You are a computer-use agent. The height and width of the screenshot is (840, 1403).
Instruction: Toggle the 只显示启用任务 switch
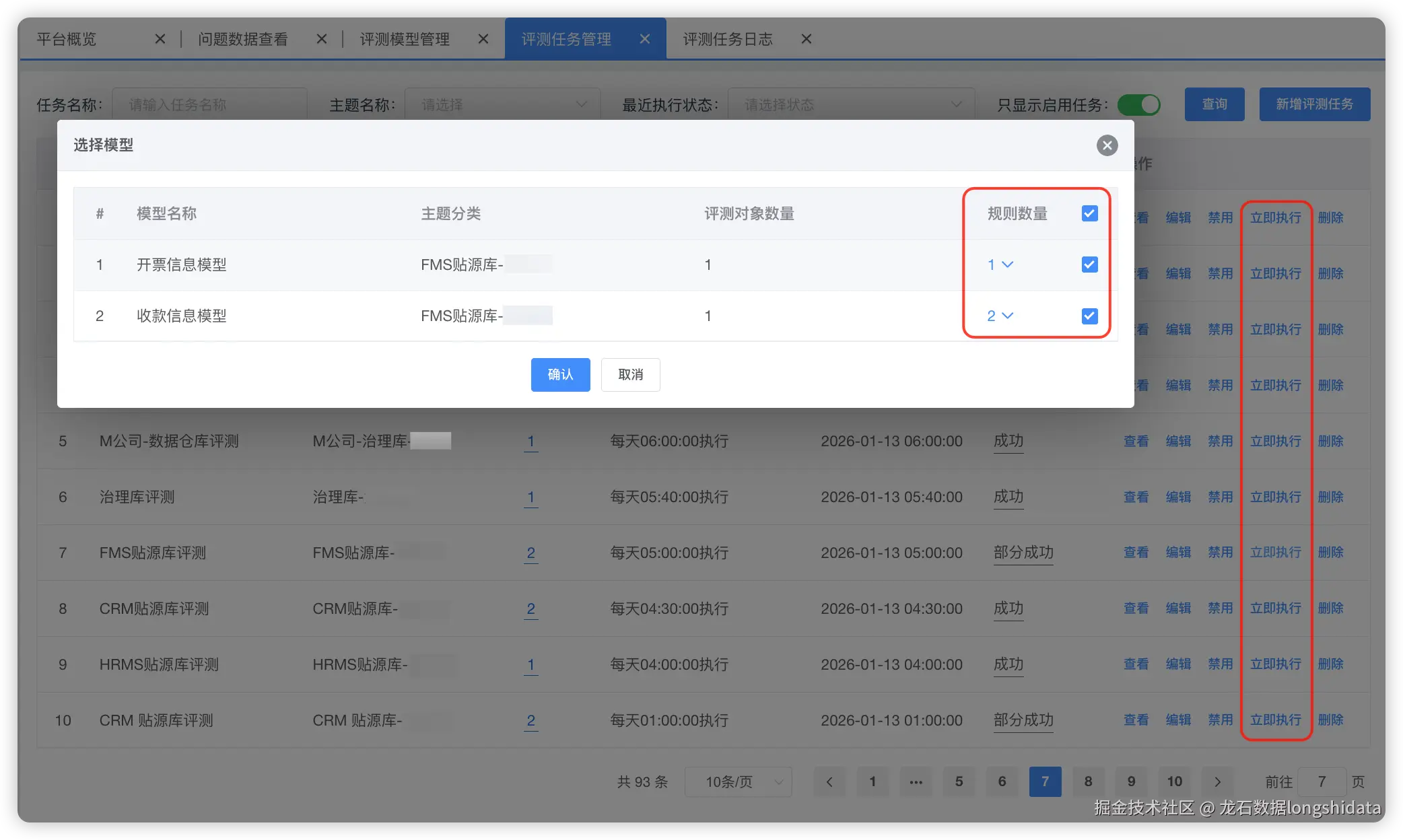(1138, 104)
